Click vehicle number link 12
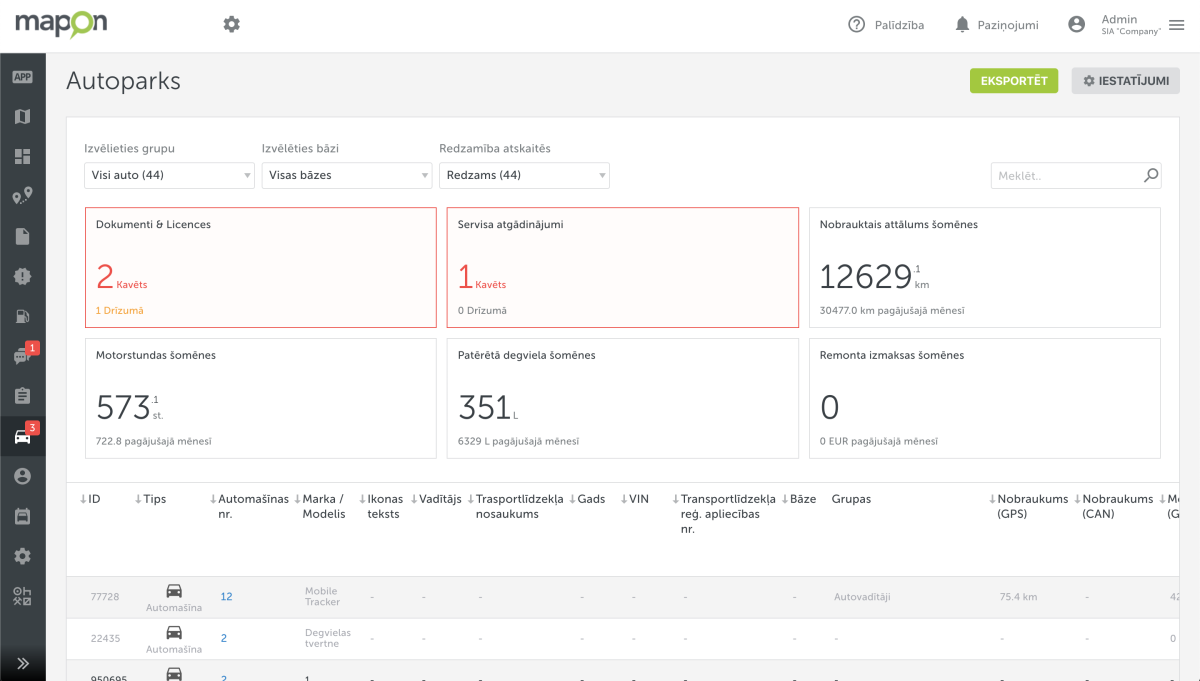The width and height of the screenshot is (1200, 681). pos(226,597)
